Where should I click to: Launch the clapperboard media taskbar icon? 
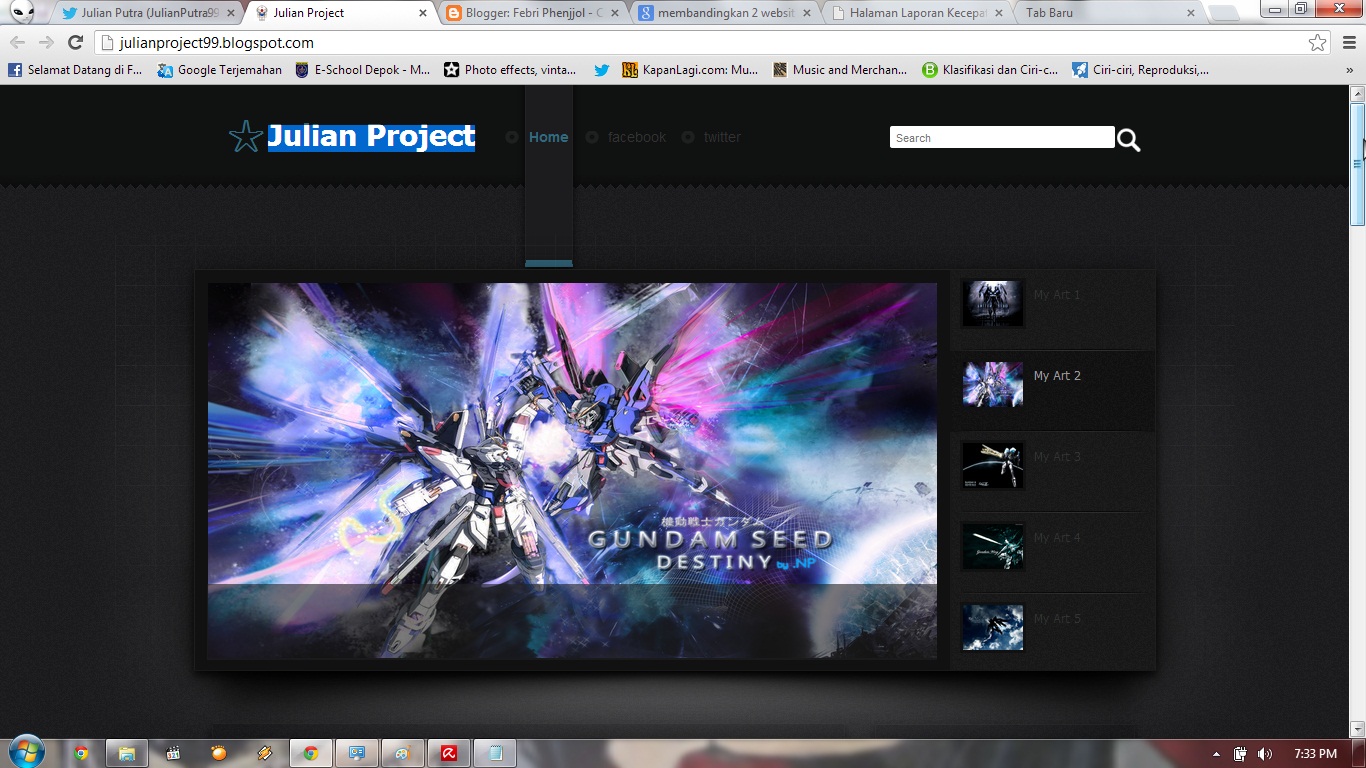(173, 753)
